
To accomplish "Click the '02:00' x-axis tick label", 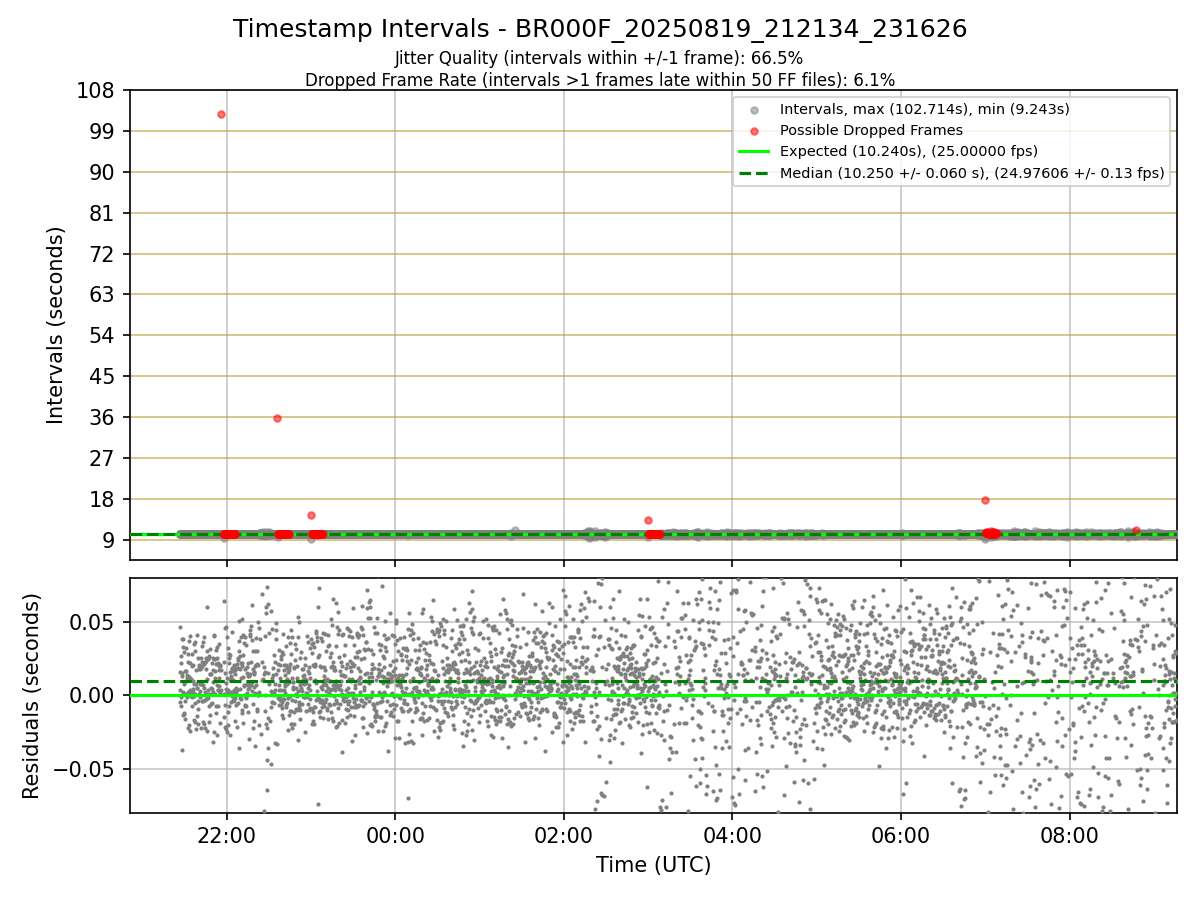I will pos(564,836).
